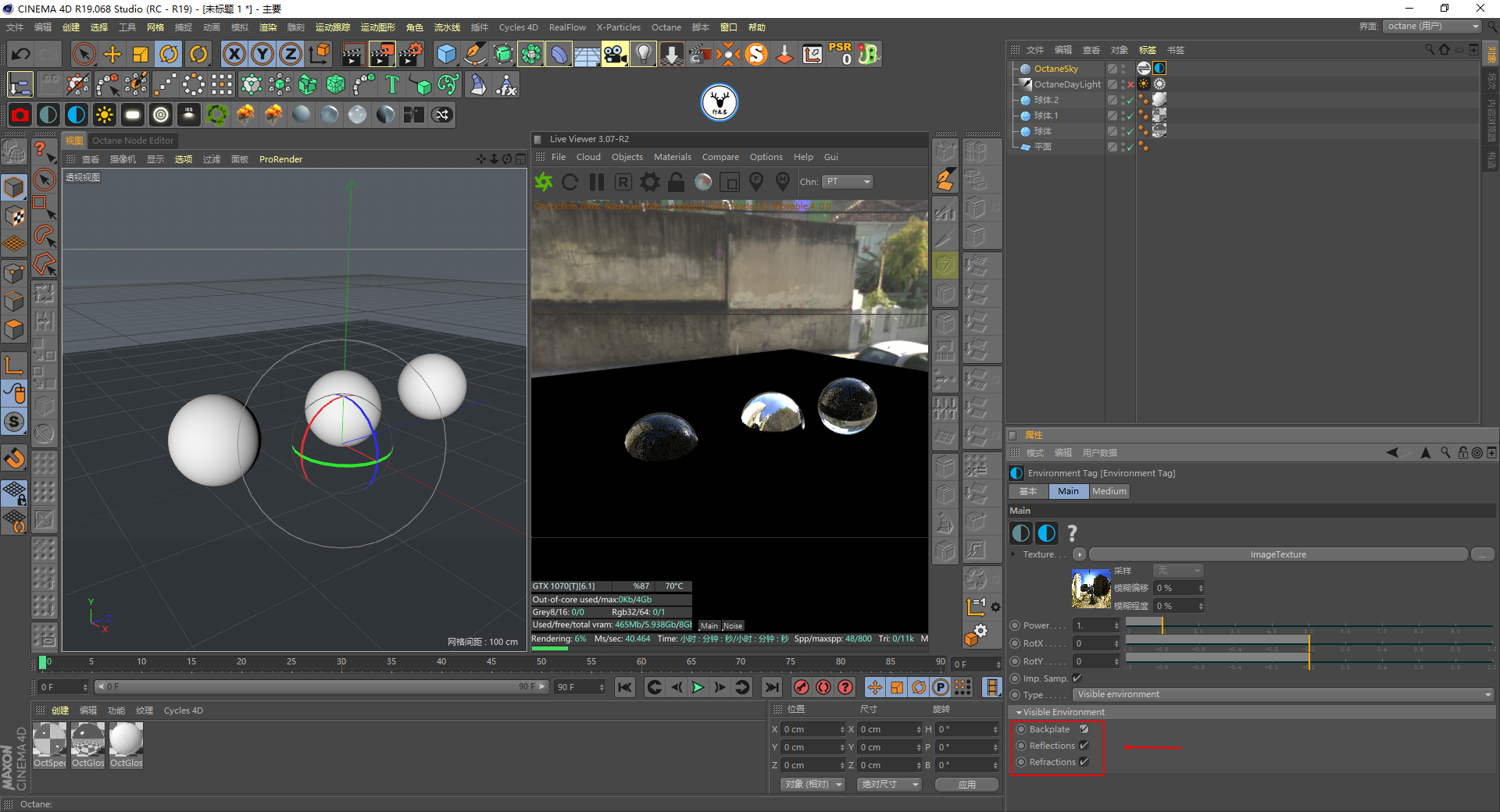Click the Type parameter radio dot

(x=1015, y=695)
